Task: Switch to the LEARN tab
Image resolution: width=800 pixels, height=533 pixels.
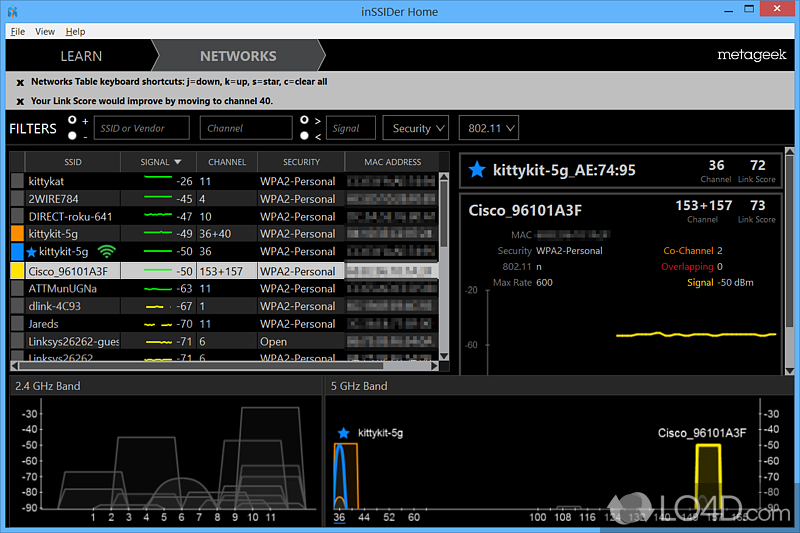Action: click(81, 56)
